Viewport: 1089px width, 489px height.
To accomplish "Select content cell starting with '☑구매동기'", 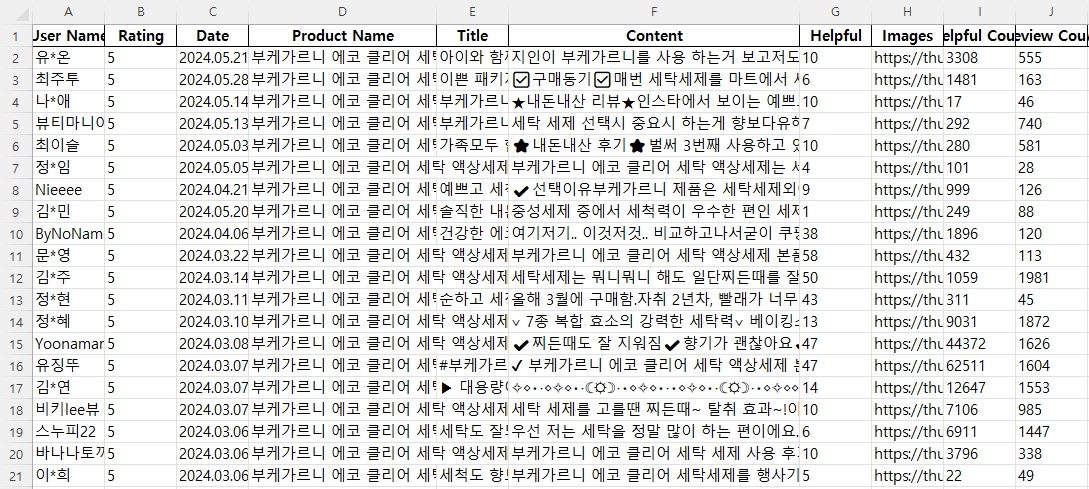I will pyautogui.click(x=653, y=80).
